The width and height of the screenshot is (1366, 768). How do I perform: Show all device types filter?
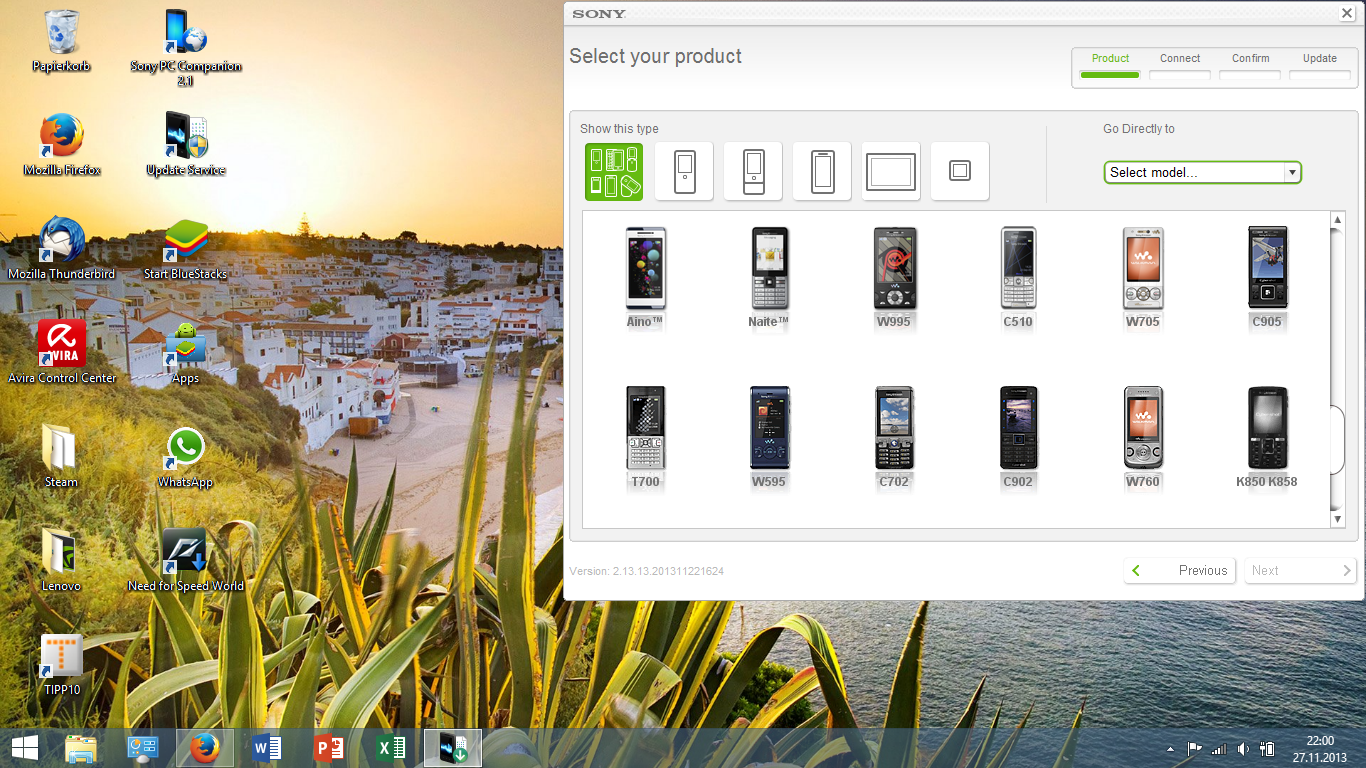pyautogui.click(x=614, y=171)
